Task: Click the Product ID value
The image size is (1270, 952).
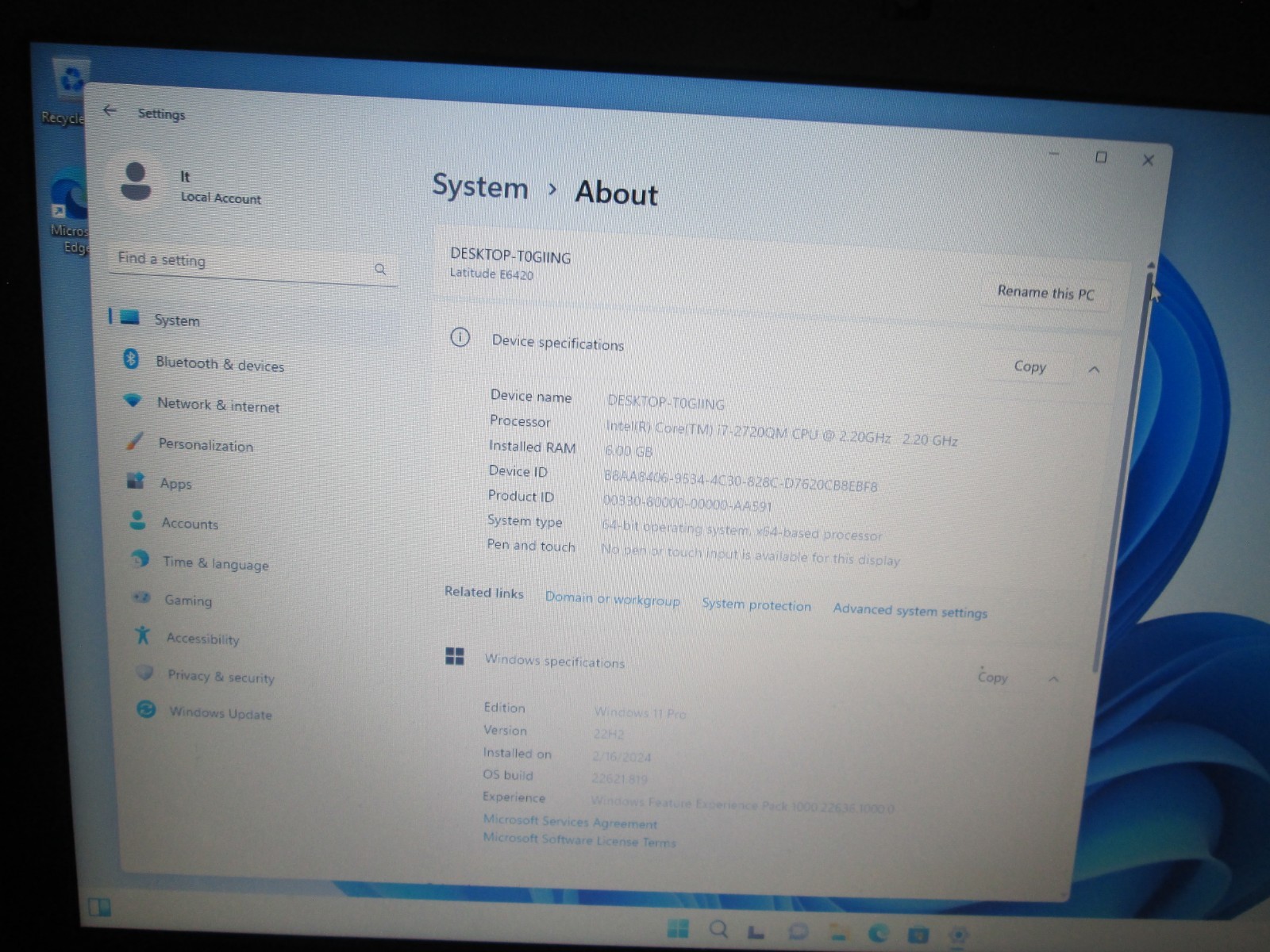Action: [687, 503]
